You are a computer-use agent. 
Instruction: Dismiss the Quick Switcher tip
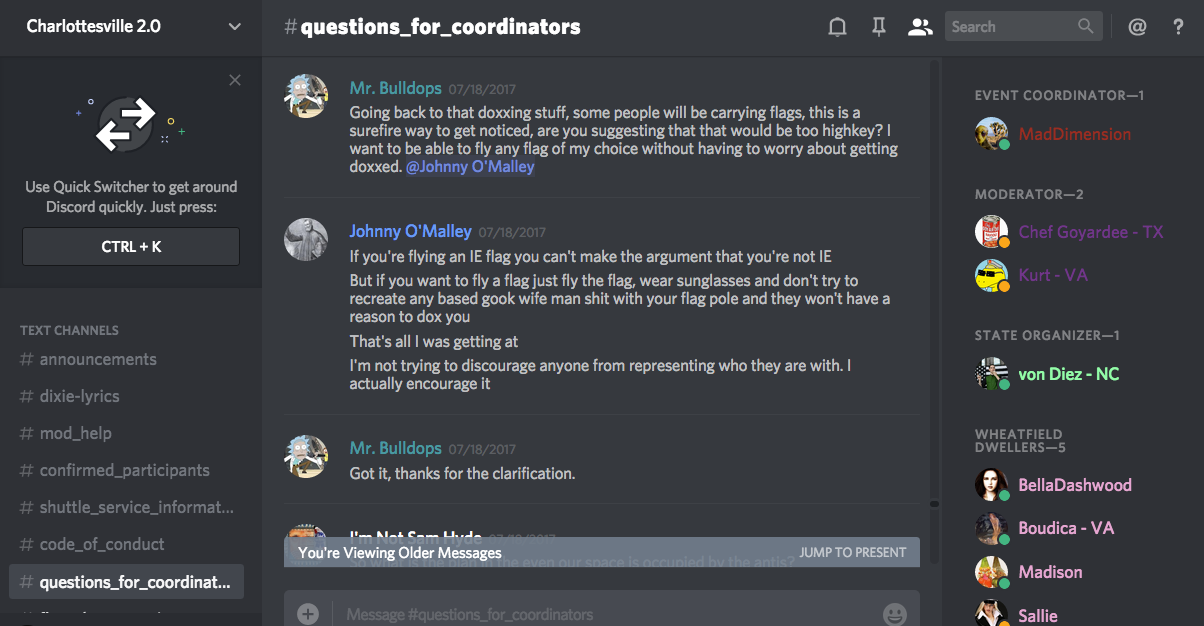235,80
